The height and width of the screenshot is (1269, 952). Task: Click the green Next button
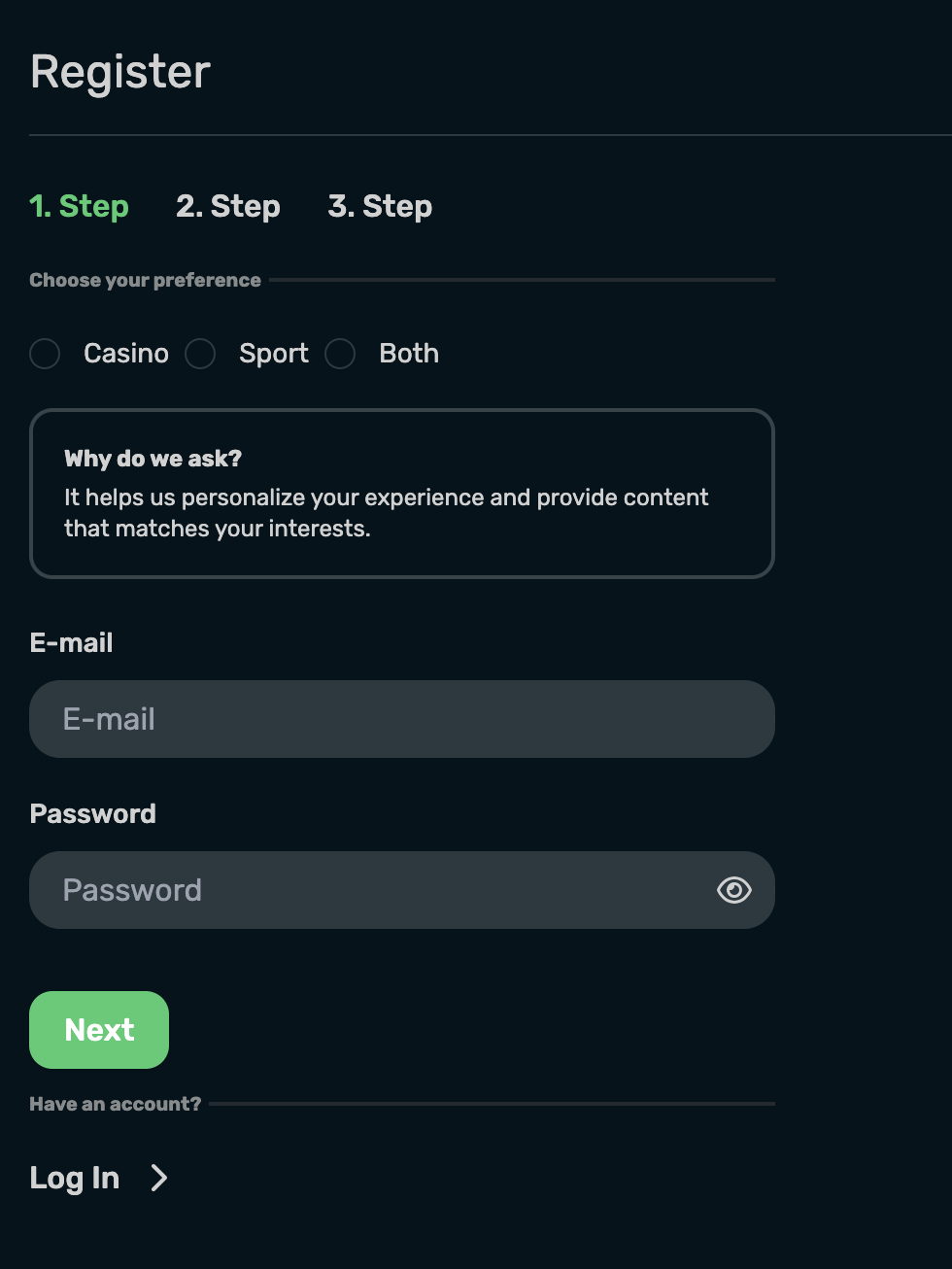[x=99, y=1030]
